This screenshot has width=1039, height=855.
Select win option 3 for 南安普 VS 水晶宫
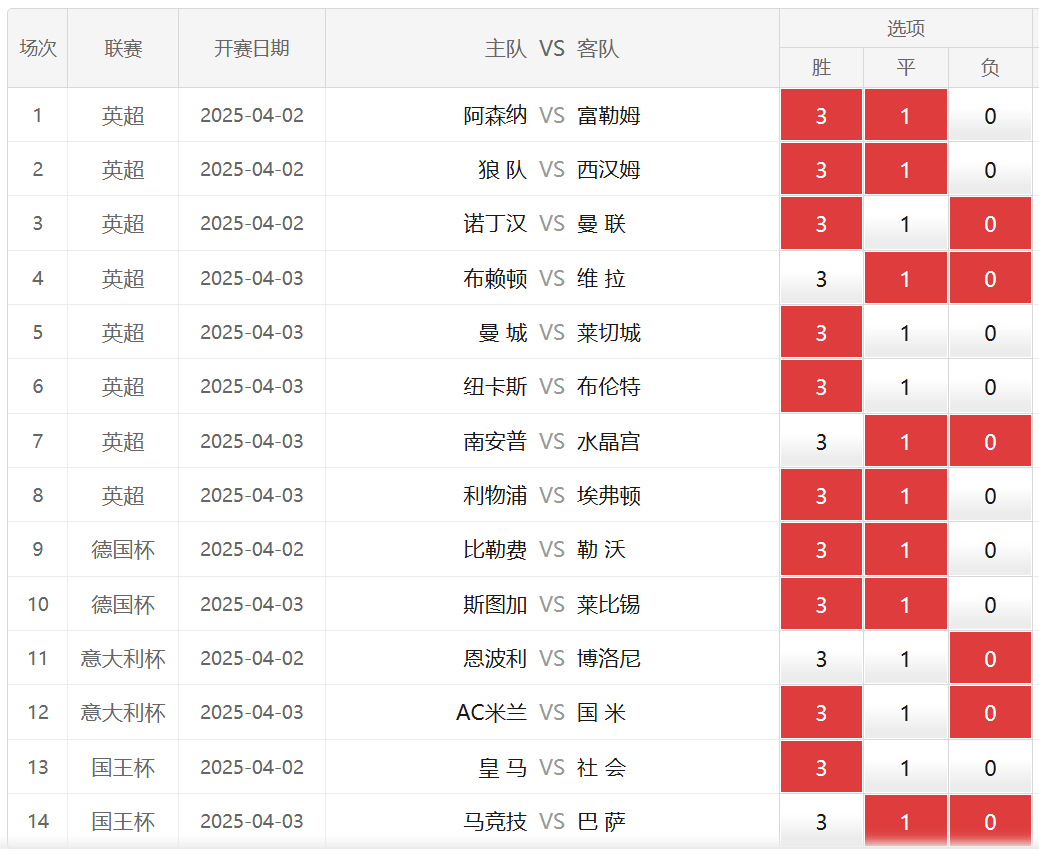tap(821, 441)
